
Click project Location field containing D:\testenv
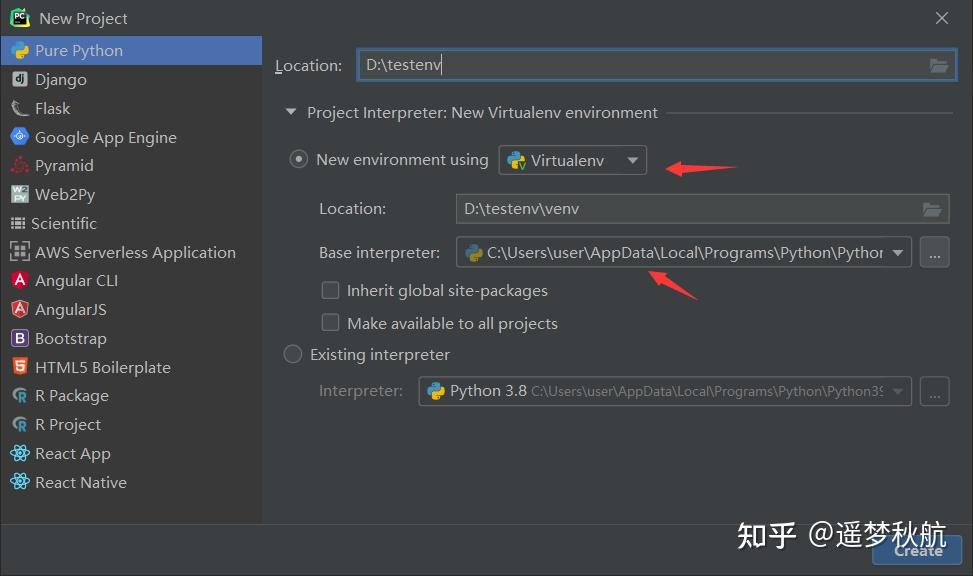[x=657, y=65]
